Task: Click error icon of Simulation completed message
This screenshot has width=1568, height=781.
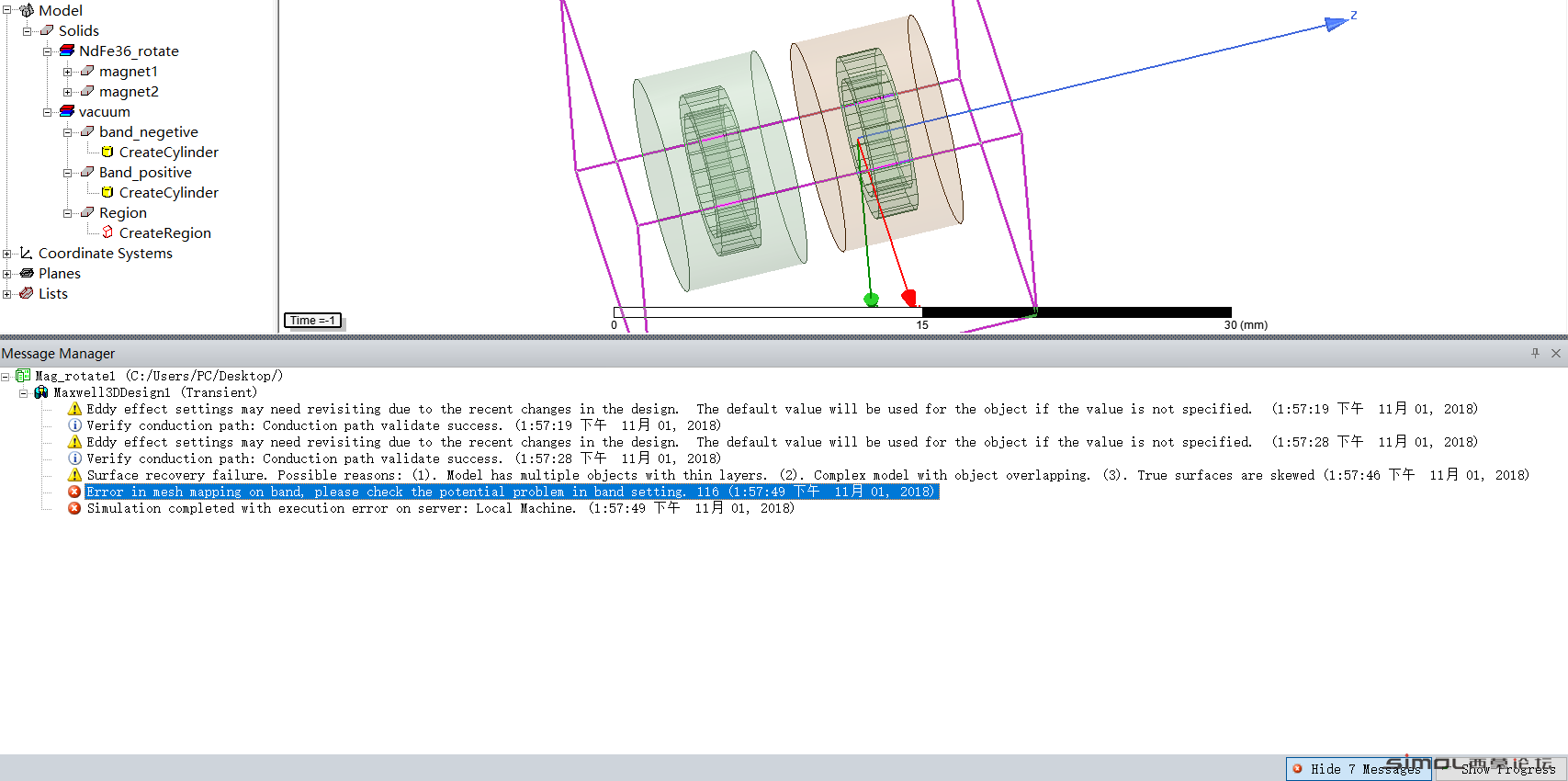Action: click(75, 508)
